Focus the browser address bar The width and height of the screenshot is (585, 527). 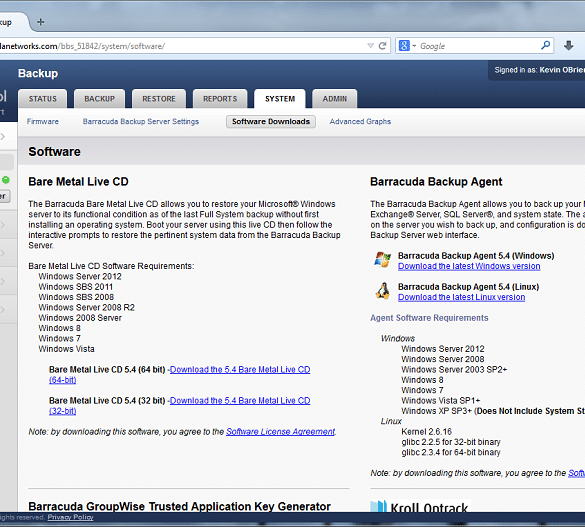[x=183, y=46]
